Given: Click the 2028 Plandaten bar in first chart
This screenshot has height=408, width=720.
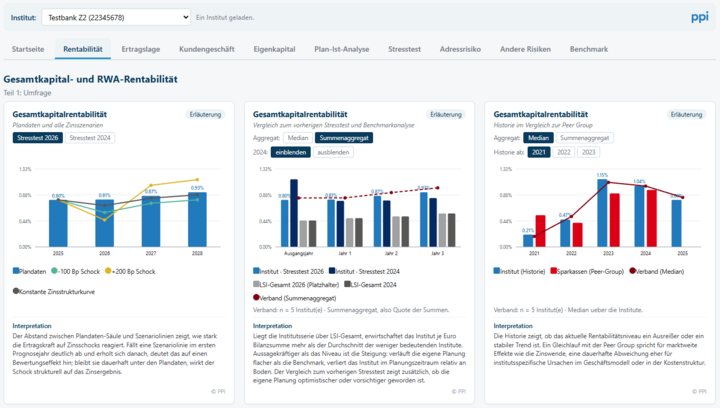Looking at the screenshot, I should point(197,219).
